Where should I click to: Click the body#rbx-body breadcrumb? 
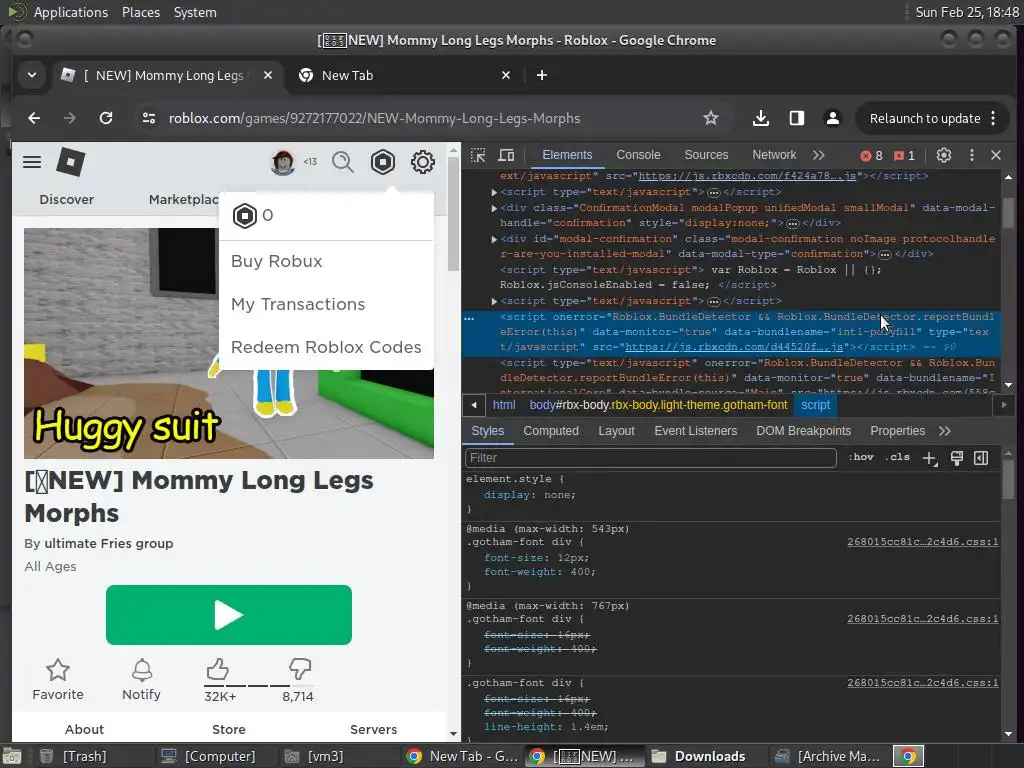[658, 406]
